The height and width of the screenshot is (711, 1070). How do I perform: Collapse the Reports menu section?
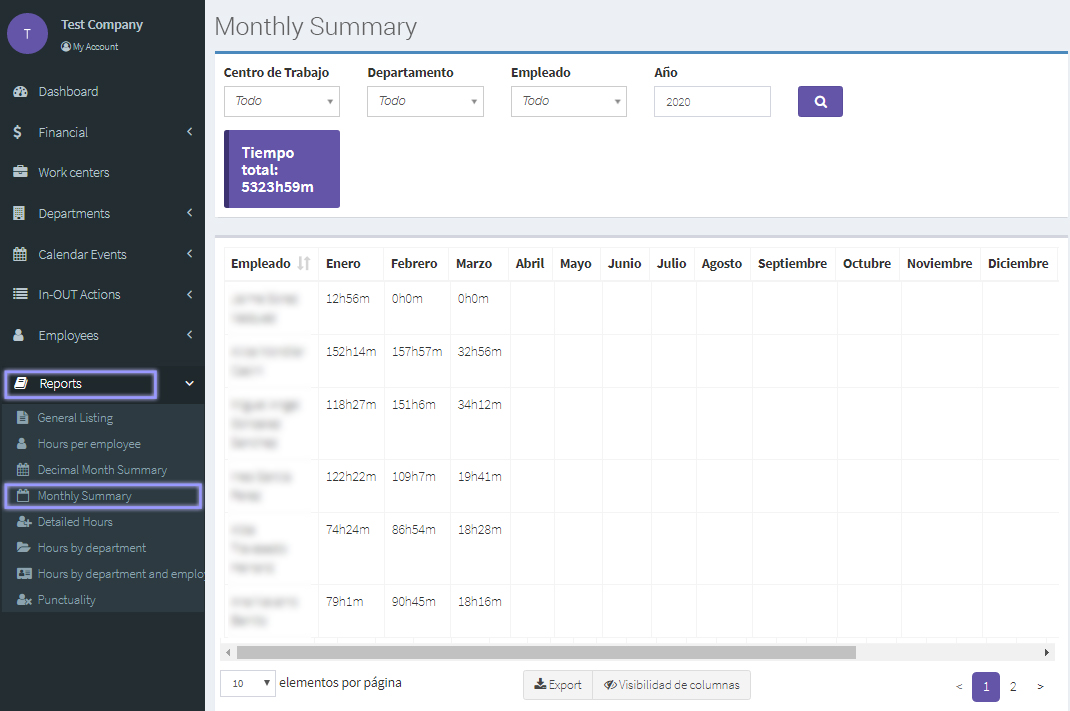[x=189, y=383]
